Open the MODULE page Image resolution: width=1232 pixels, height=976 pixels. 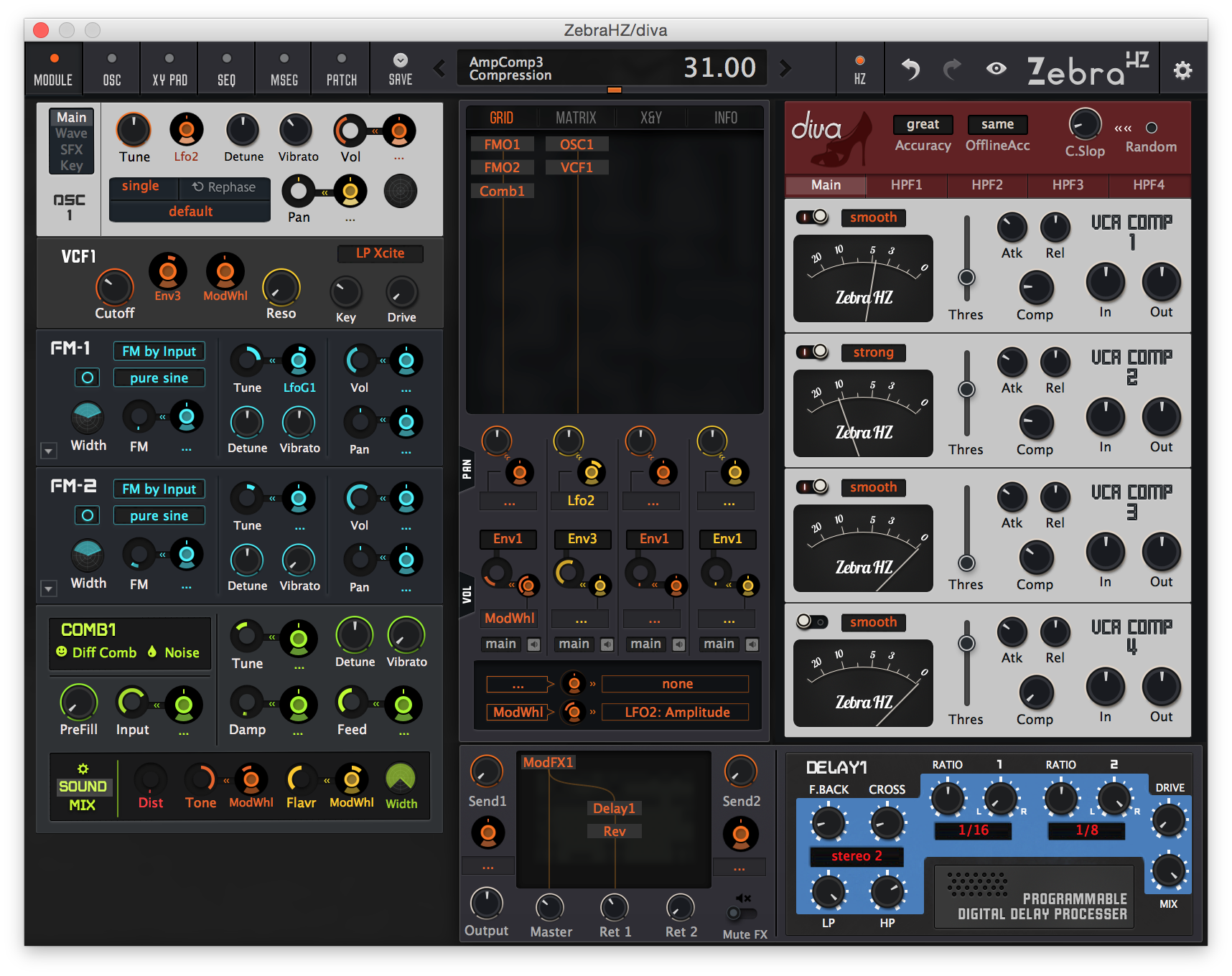(53, 69)
